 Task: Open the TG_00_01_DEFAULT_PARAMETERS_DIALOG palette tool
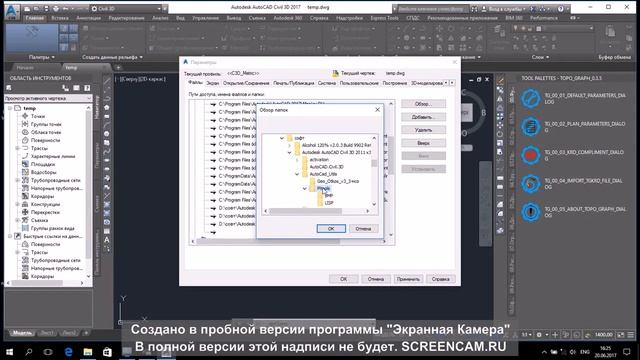[x=531, y=99]
